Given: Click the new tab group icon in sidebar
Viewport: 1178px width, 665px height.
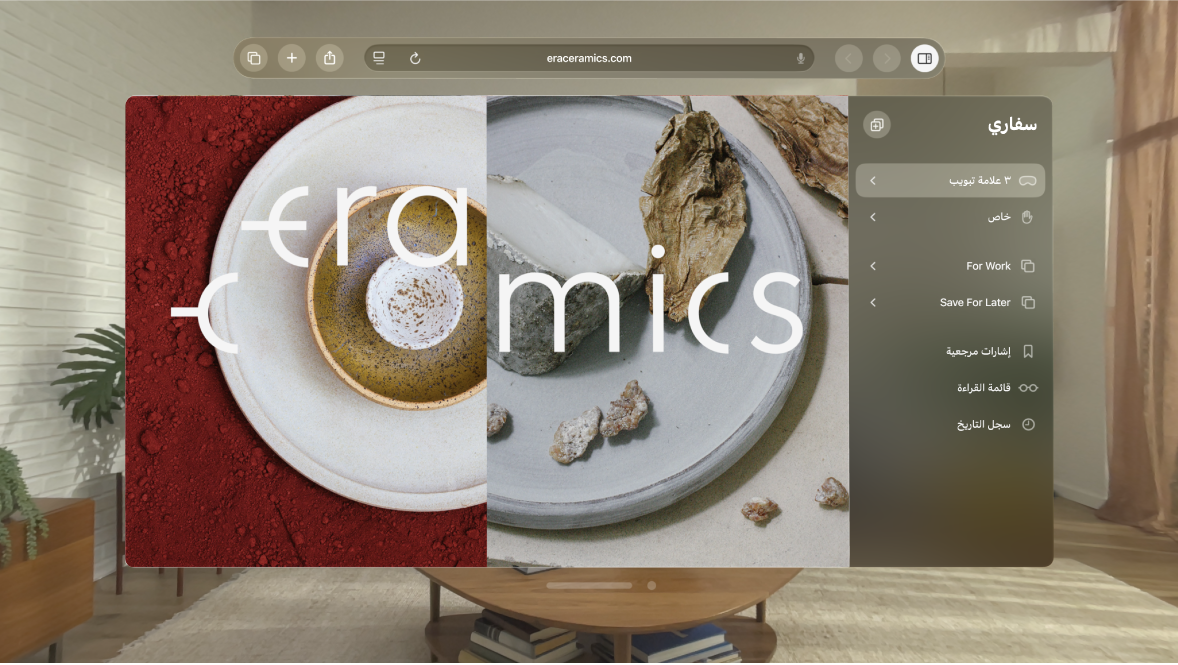Looking at the screenshot, I should tap(877, 125).
